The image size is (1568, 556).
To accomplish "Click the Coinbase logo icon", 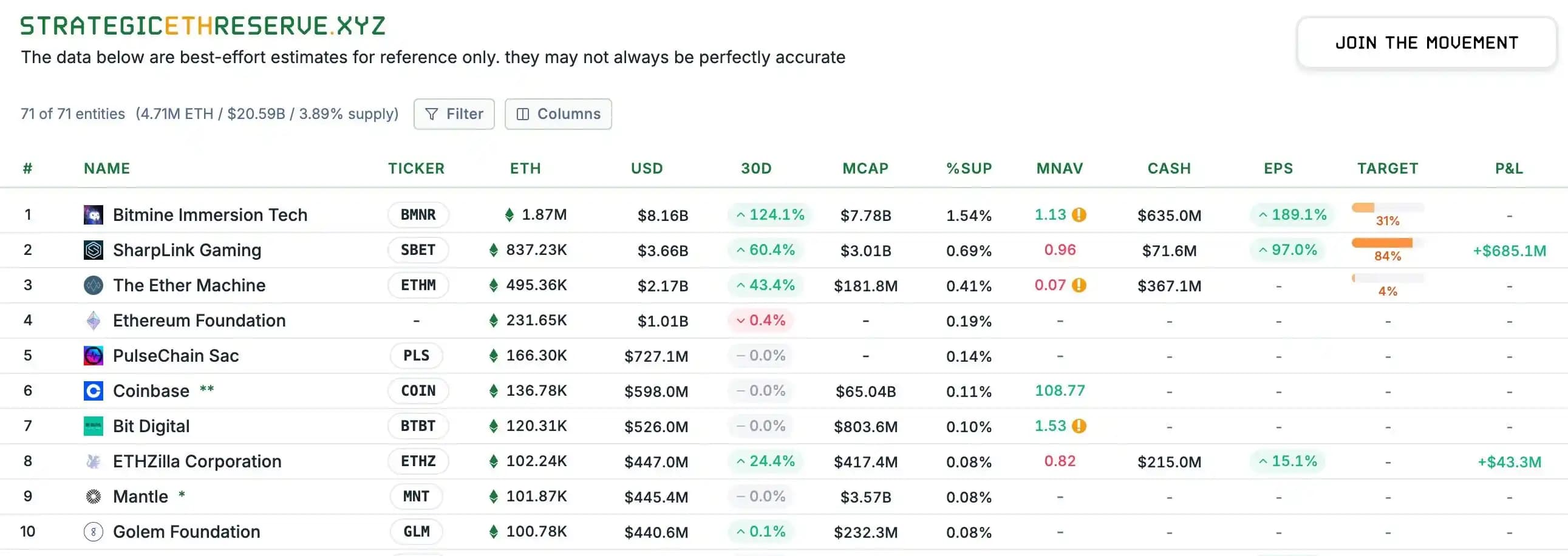I will (93, 390).
